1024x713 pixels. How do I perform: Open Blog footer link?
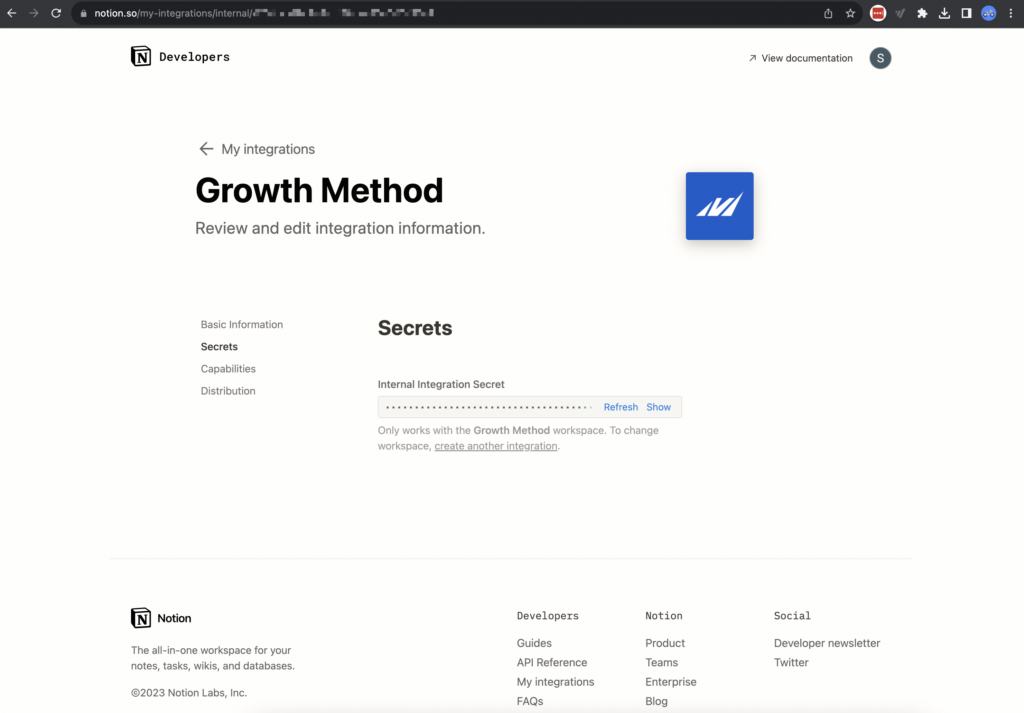click(656, 701)
